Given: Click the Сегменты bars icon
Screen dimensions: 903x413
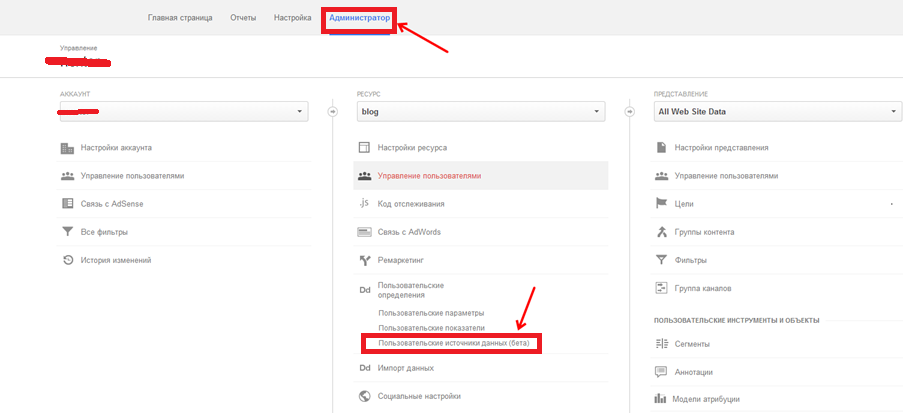Looking at the screenshot, I should point(661,344).
